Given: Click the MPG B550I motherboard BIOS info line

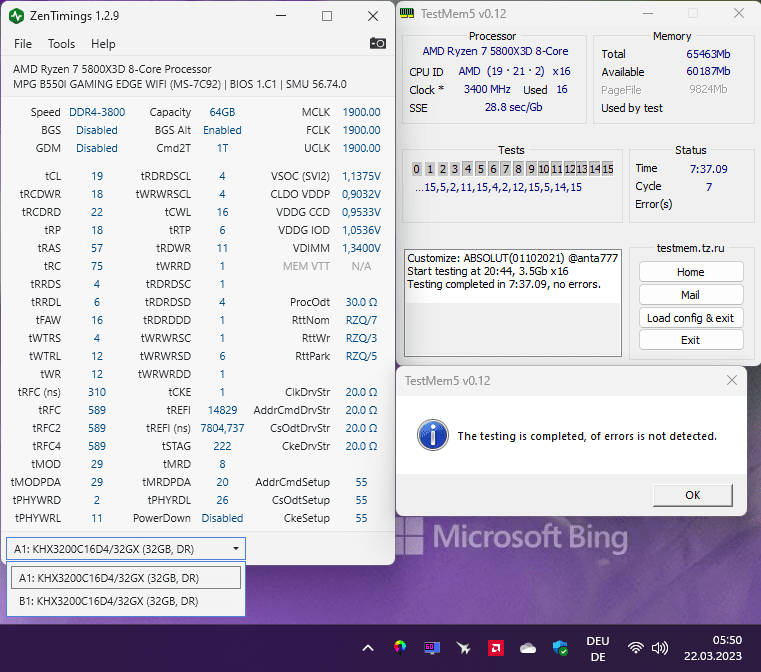Looking at the screenshot, I should click(180, 84).
